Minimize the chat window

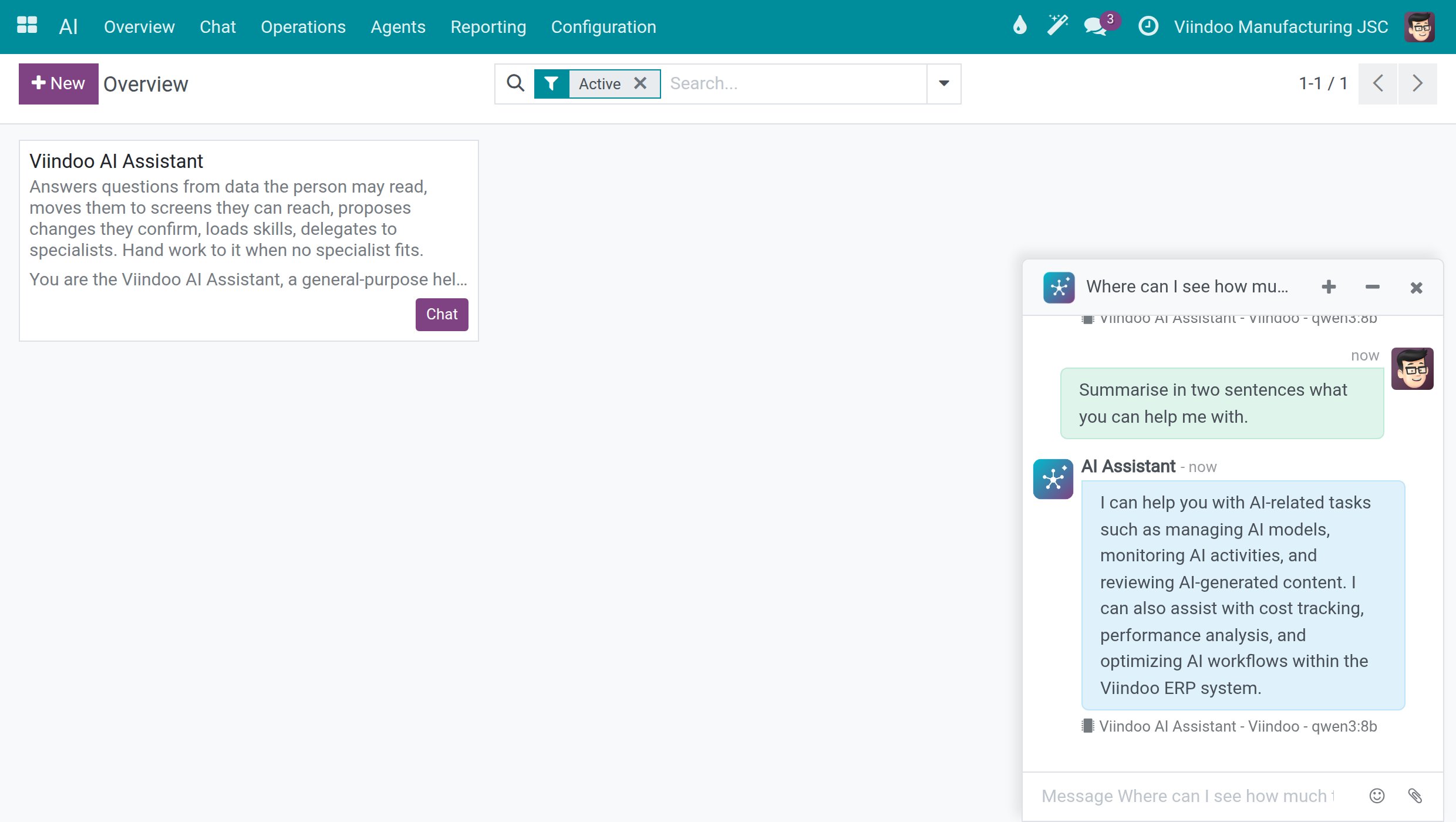coord(1372,287)
